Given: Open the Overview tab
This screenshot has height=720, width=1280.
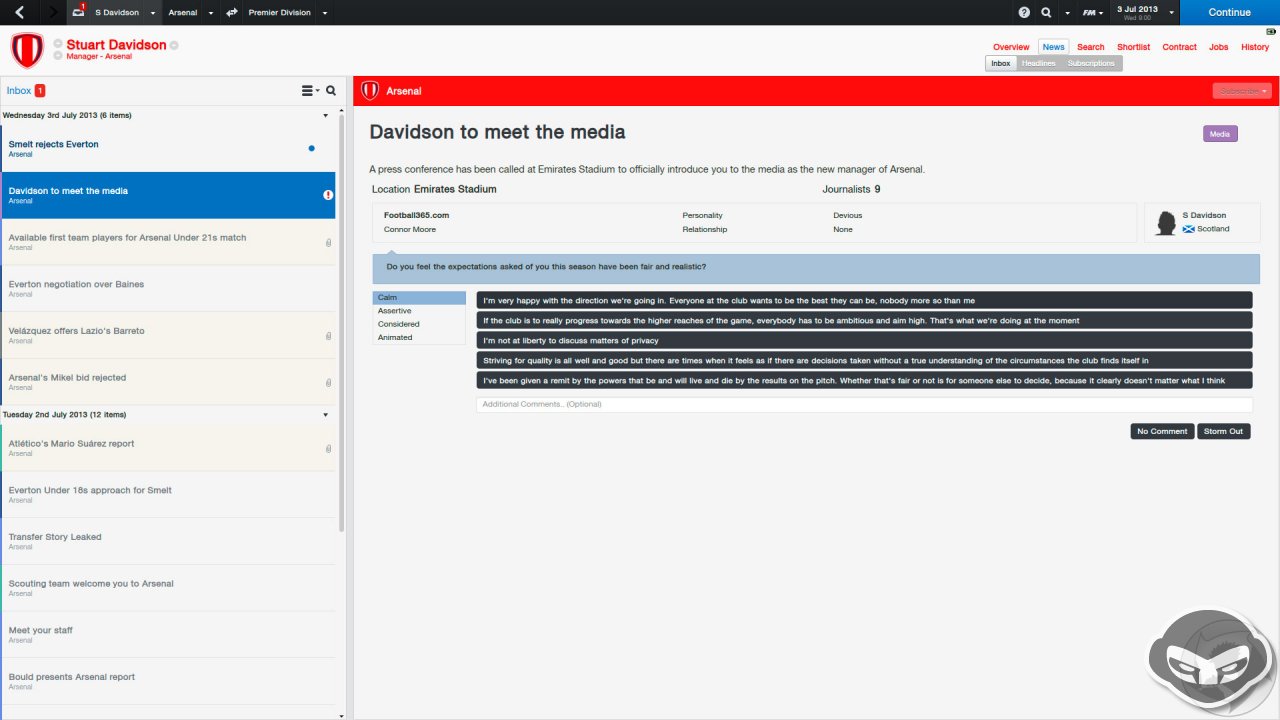Looking at the screenshot, I should click(1011, 47).
